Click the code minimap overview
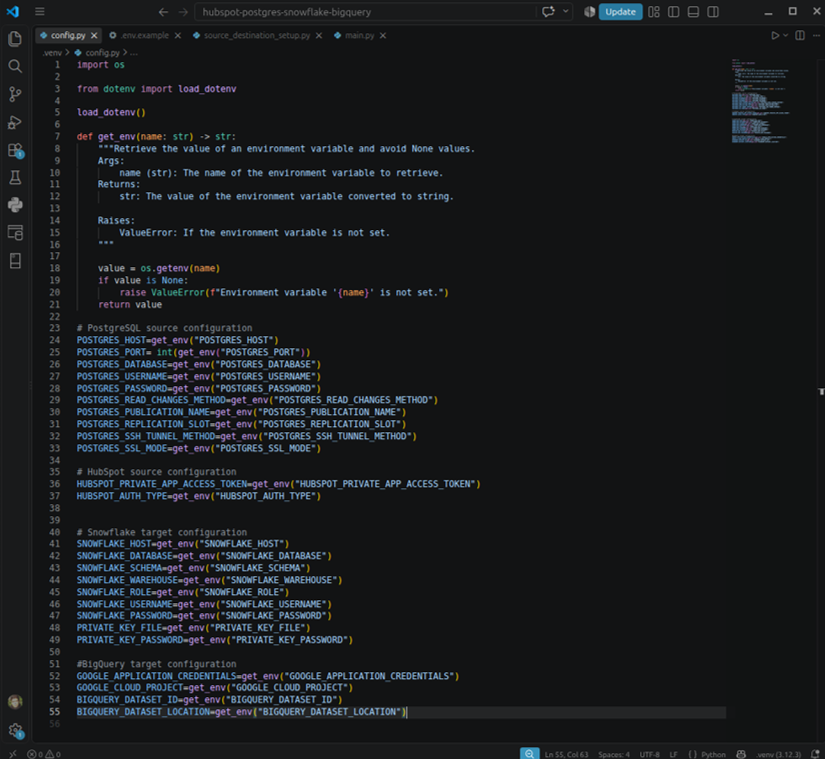This screenshot has height=759, width=825. tap(760, 100)
